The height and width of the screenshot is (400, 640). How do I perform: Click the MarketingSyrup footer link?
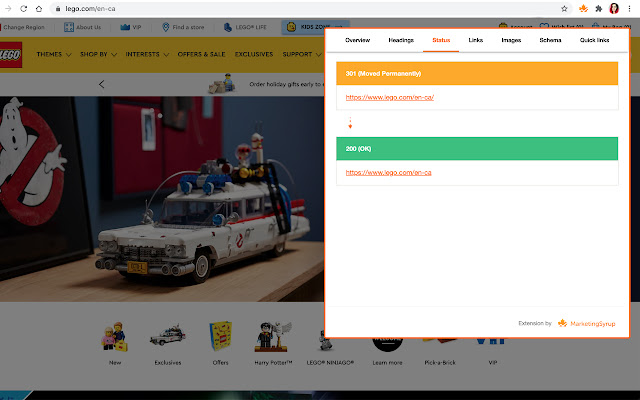[x=587, y=323]
